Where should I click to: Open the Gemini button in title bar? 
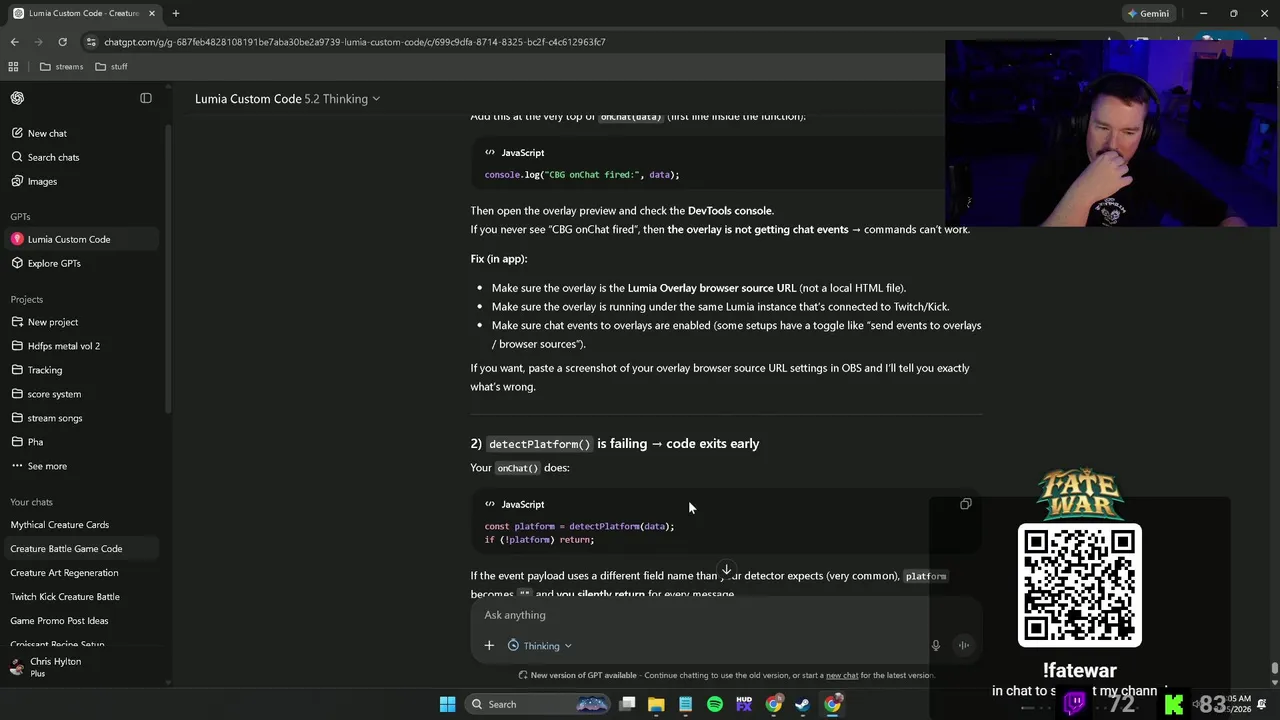coord(1148,13)
